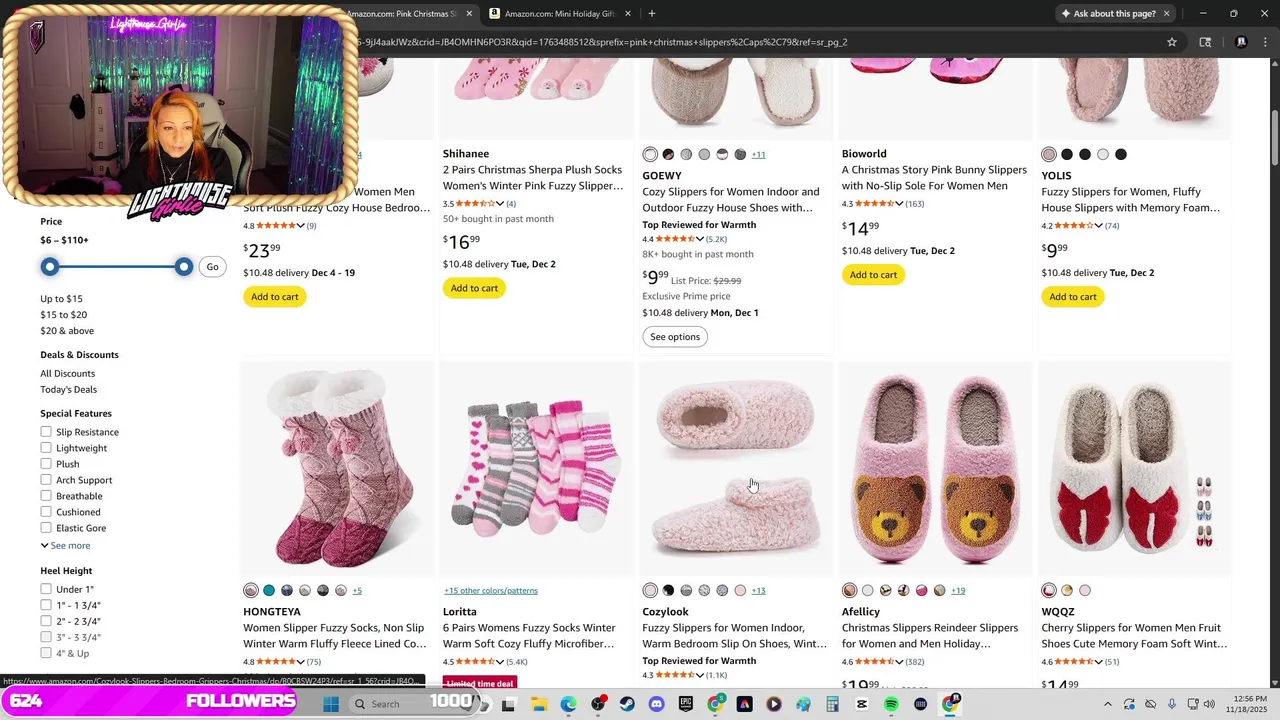Image resolution: width=1280 pixels, height=720 pixels.
Task: Bookmark this page with the star icon
Action: click(1172, 42)
